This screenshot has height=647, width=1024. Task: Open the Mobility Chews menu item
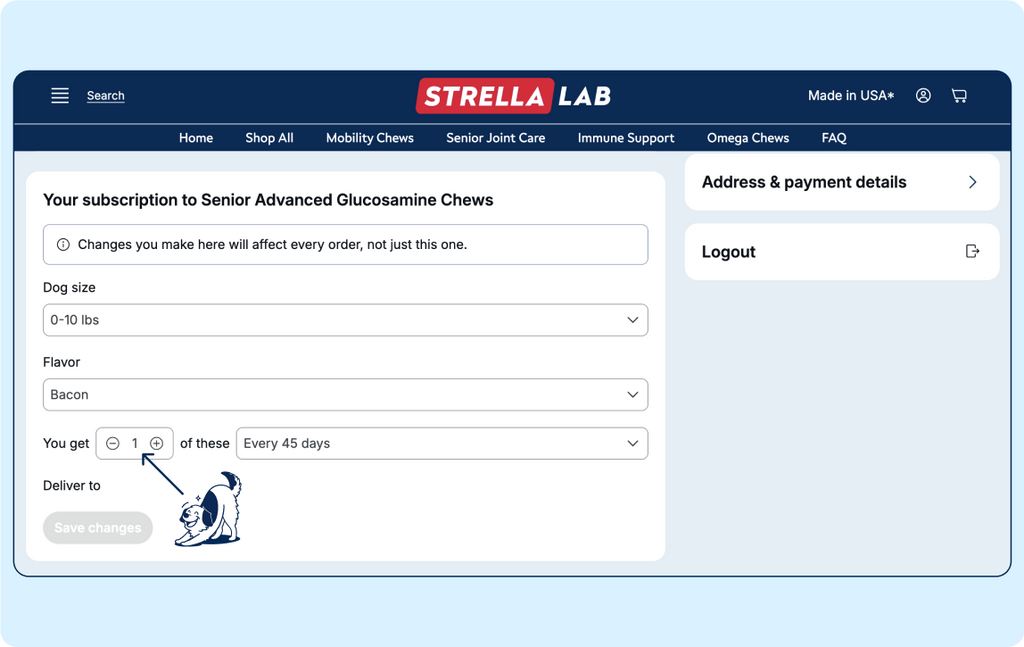click(369, 138)
